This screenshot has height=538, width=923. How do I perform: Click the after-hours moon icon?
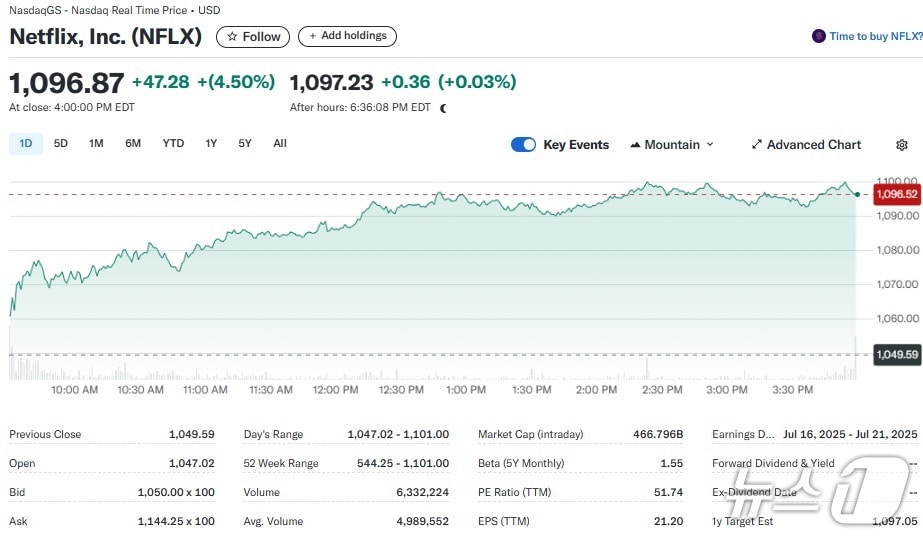443,108
